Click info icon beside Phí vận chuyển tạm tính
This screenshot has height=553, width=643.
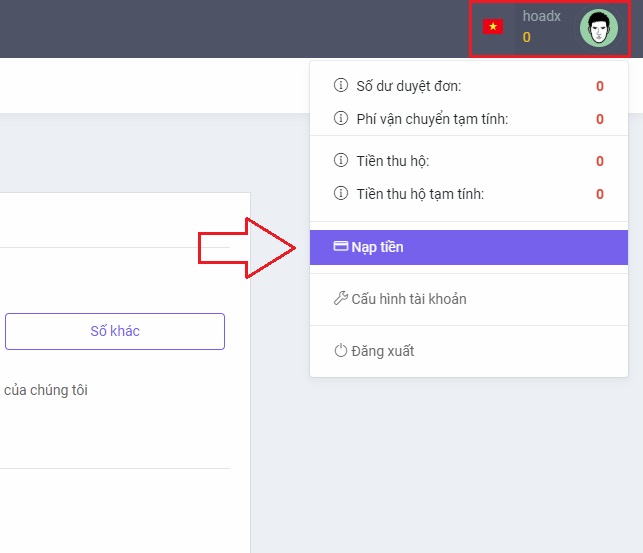[x=341, y=119]
